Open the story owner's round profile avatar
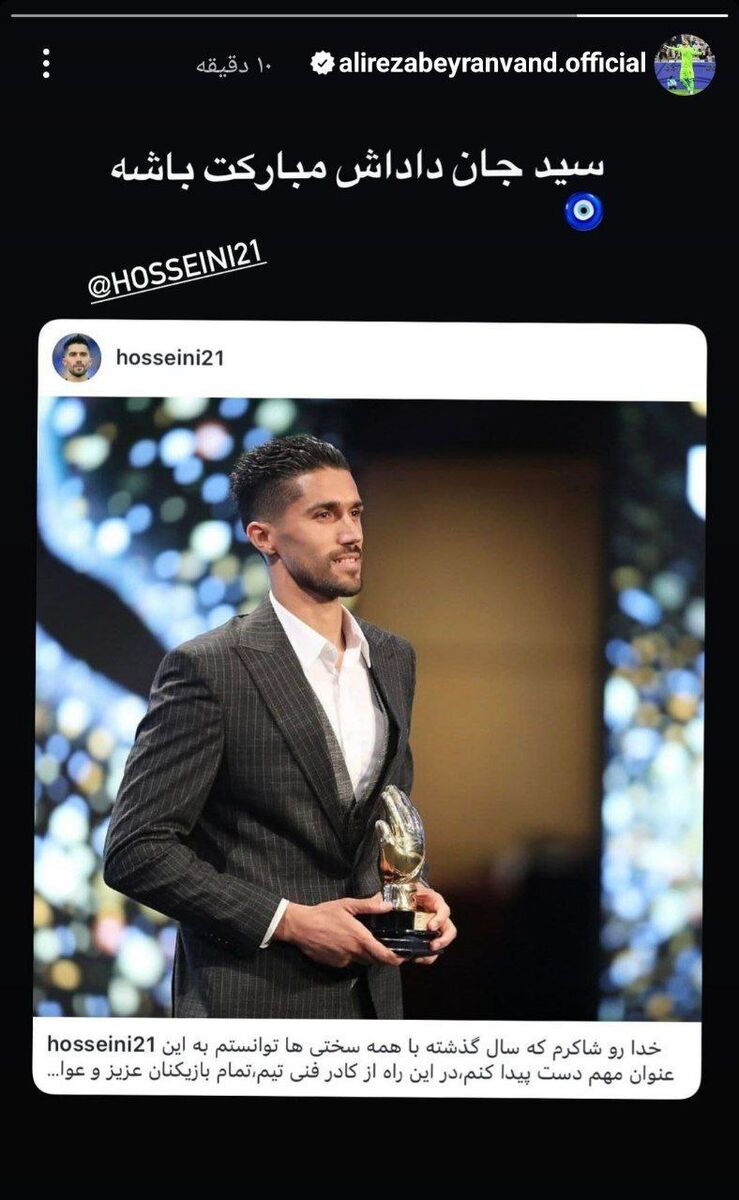739x1200 pixels. pos(684,64)
